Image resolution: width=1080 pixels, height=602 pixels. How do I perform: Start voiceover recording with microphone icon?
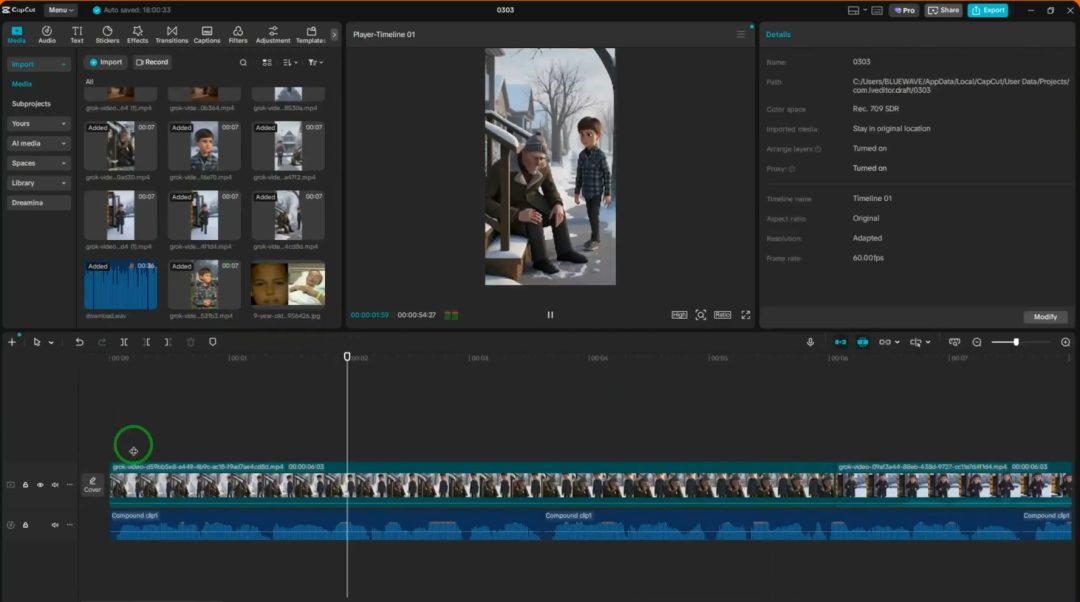coord(811,342)
